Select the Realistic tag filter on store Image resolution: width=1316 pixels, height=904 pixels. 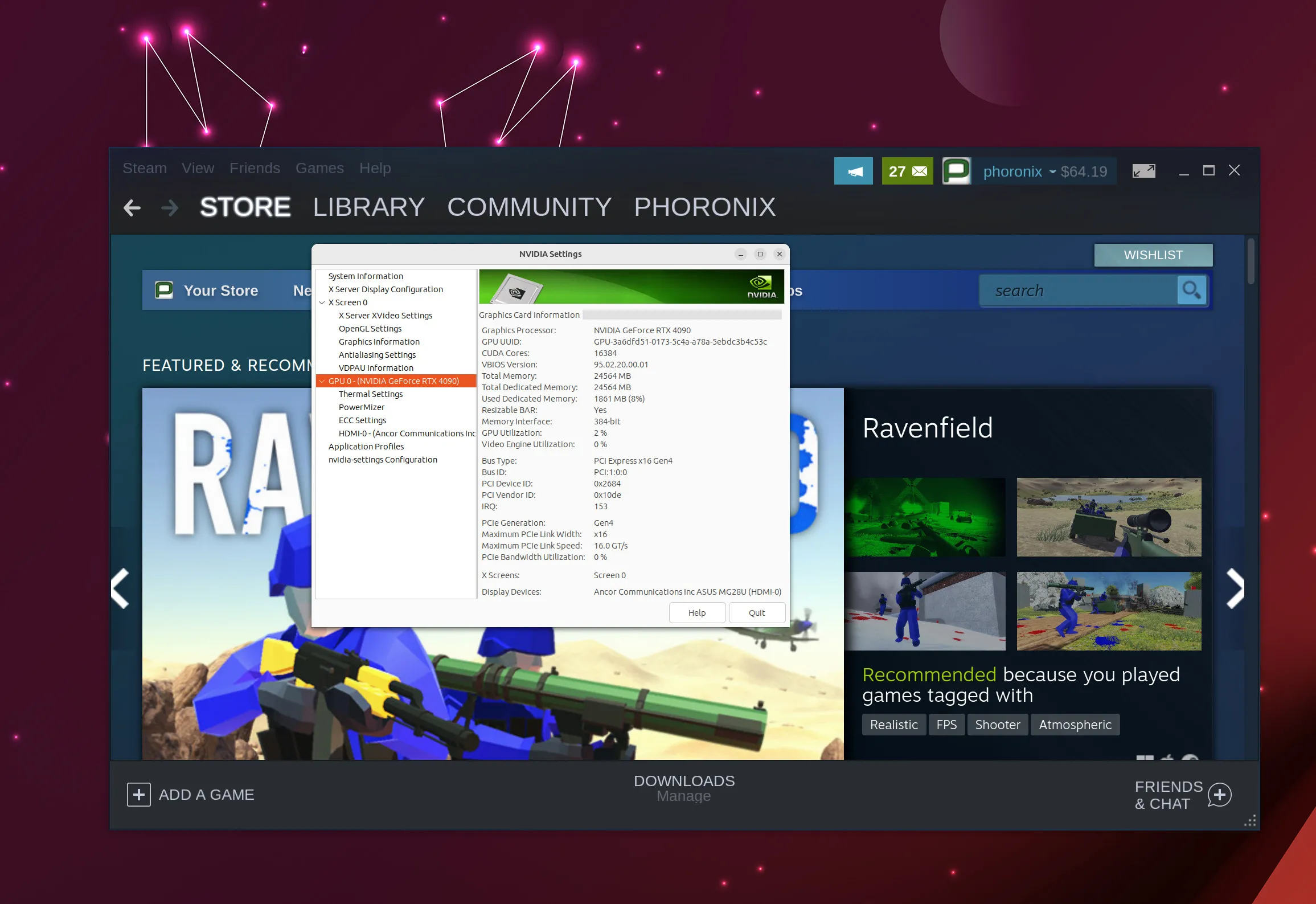pyautogui.click(x=893, y=724)
